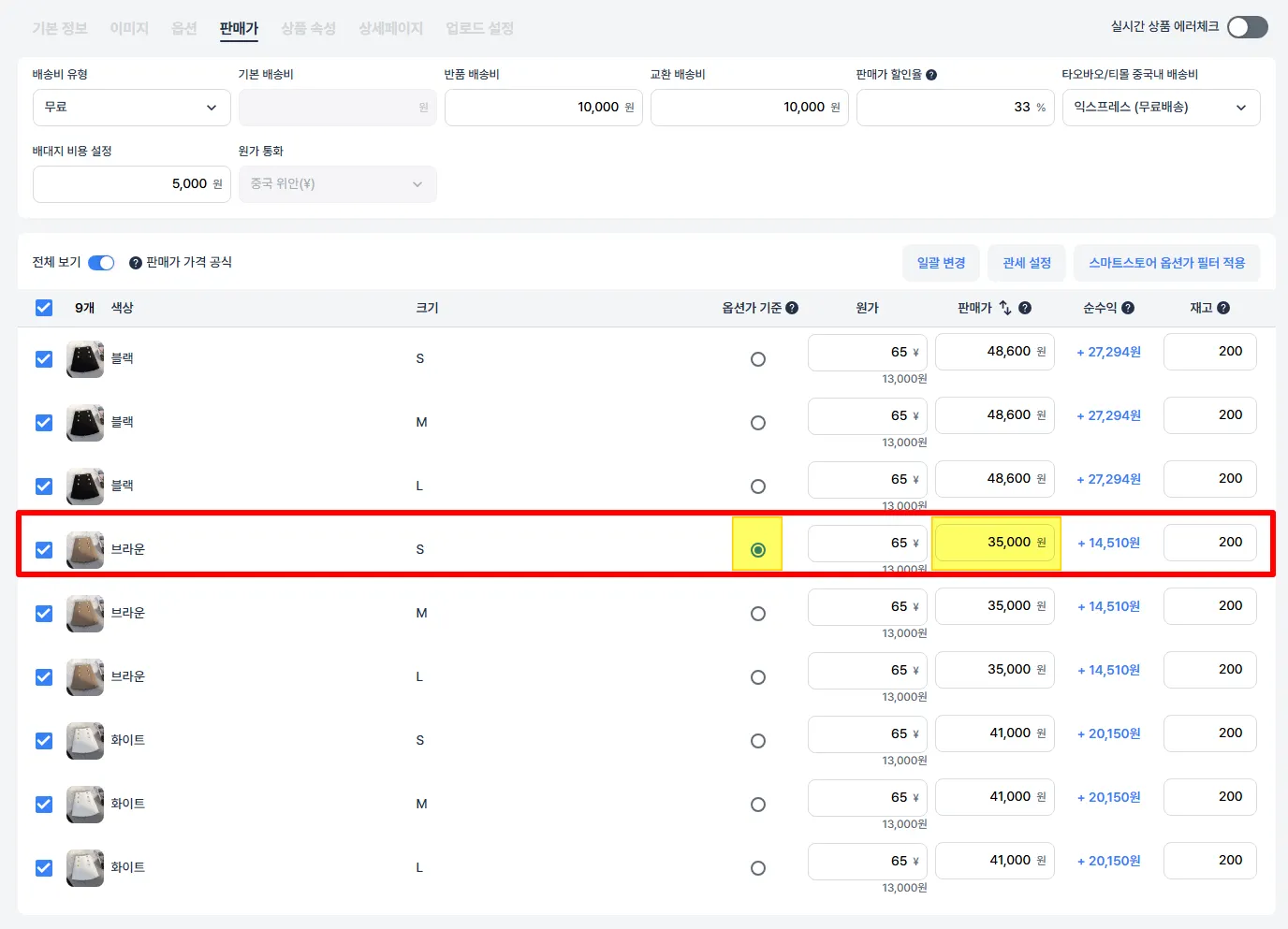Uncheck the 화이트 S row checkbox
1288x929 pixels.
(44, 741)
